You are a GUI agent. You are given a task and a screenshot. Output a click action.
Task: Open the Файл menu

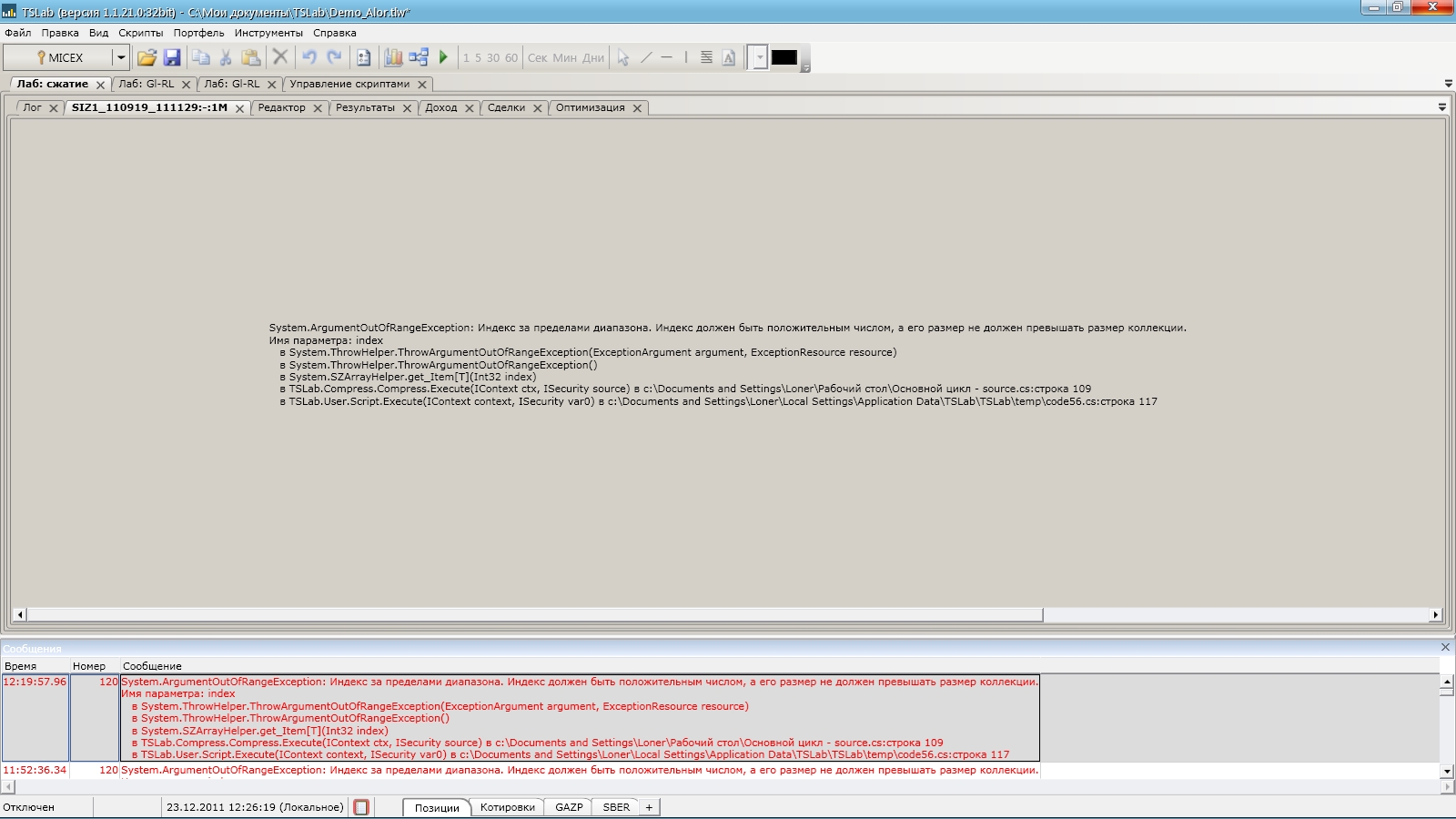coord(18,33)
